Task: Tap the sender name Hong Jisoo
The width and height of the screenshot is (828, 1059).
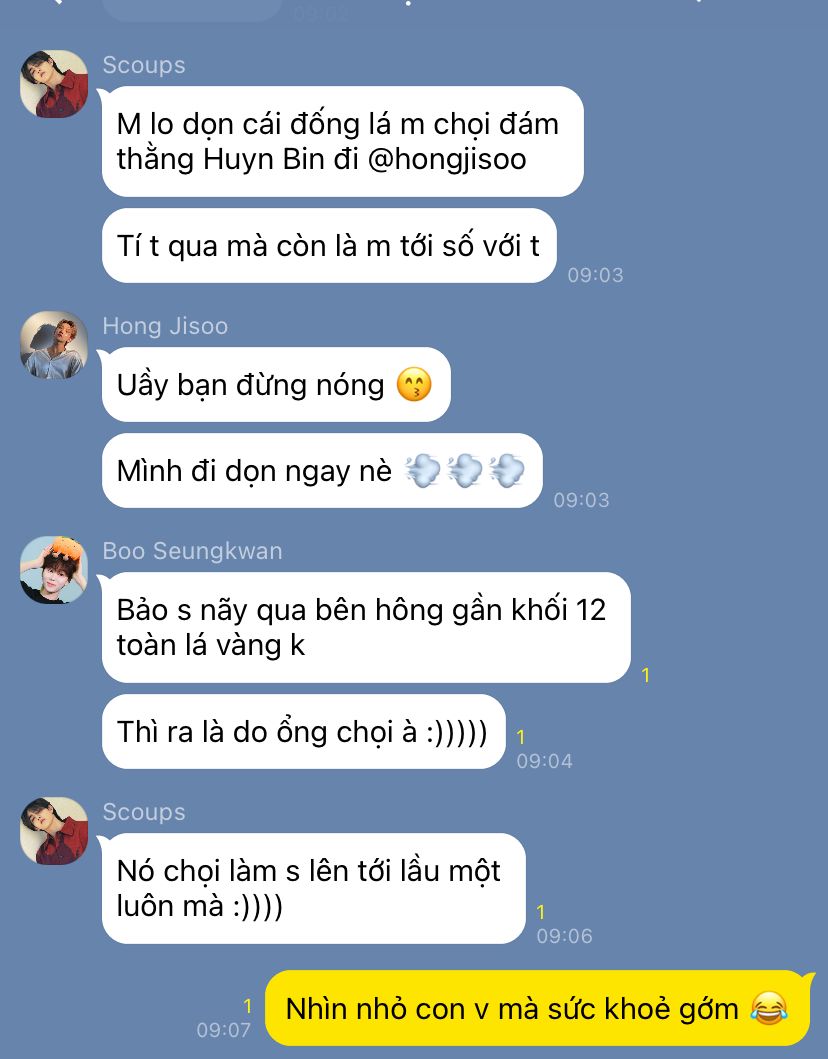Action: coord(165,326)
